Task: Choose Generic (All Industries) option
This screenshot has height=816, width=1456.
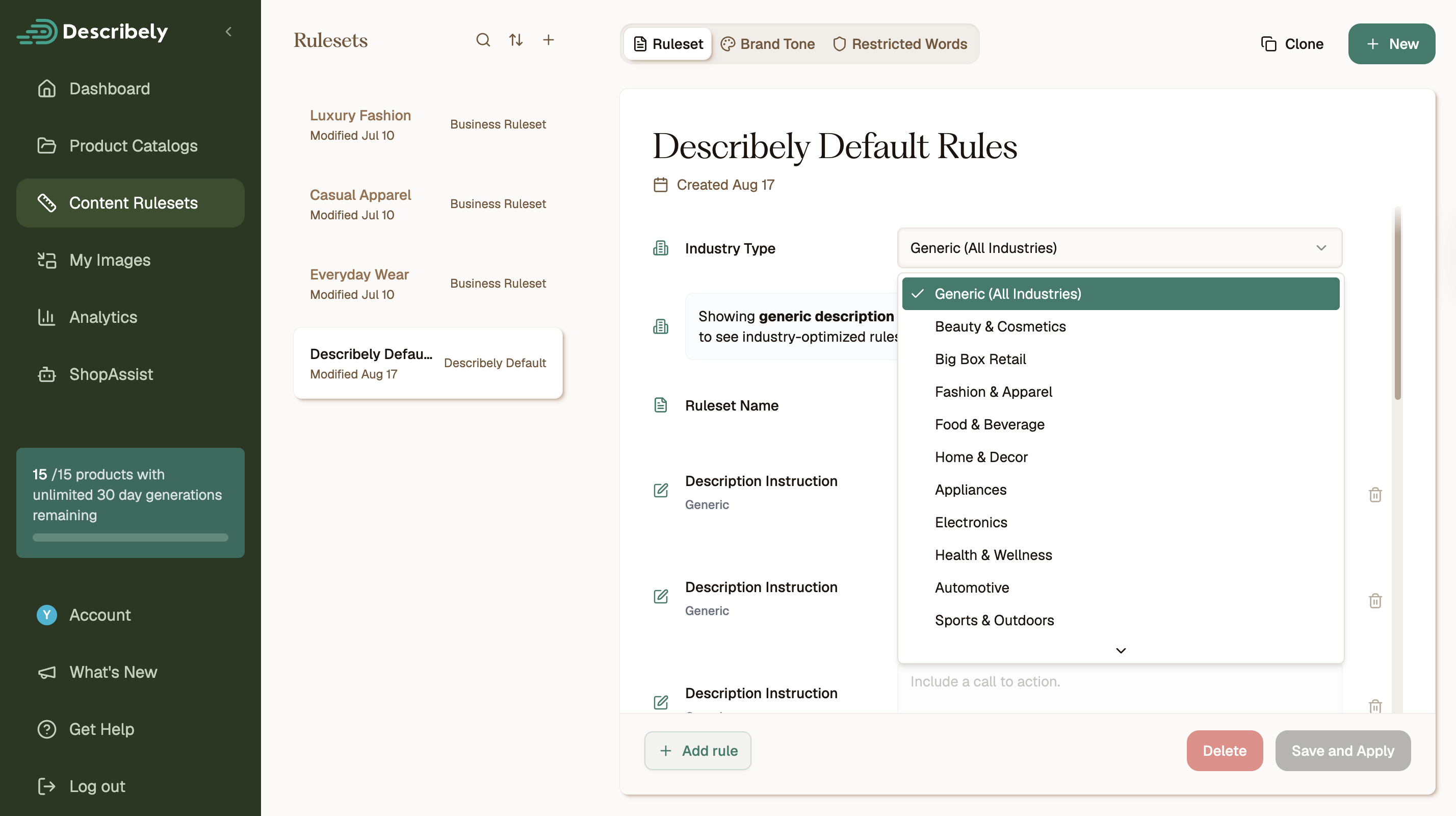Action: click(x=1120, y=294)
